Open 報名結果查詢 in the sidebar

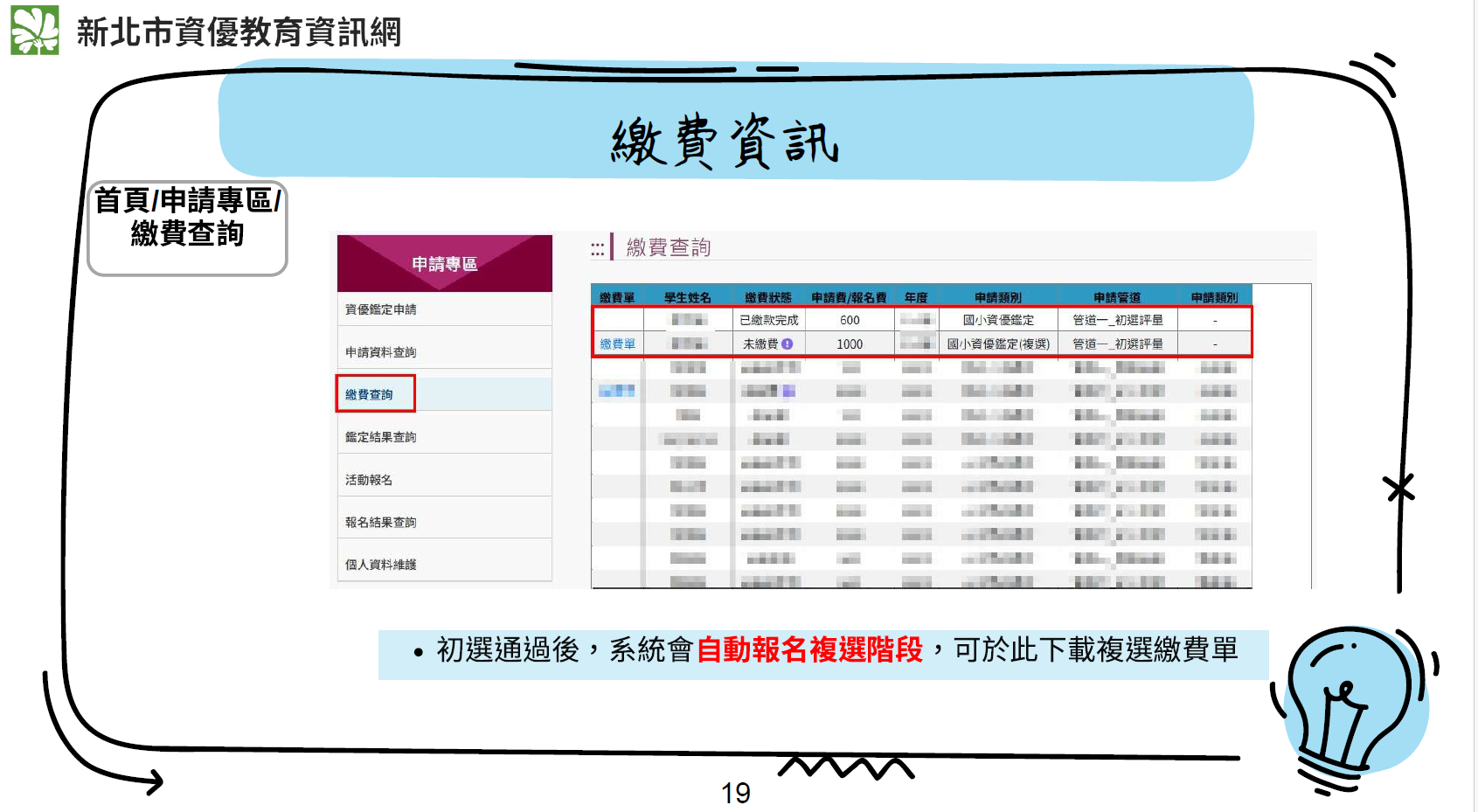381,523
